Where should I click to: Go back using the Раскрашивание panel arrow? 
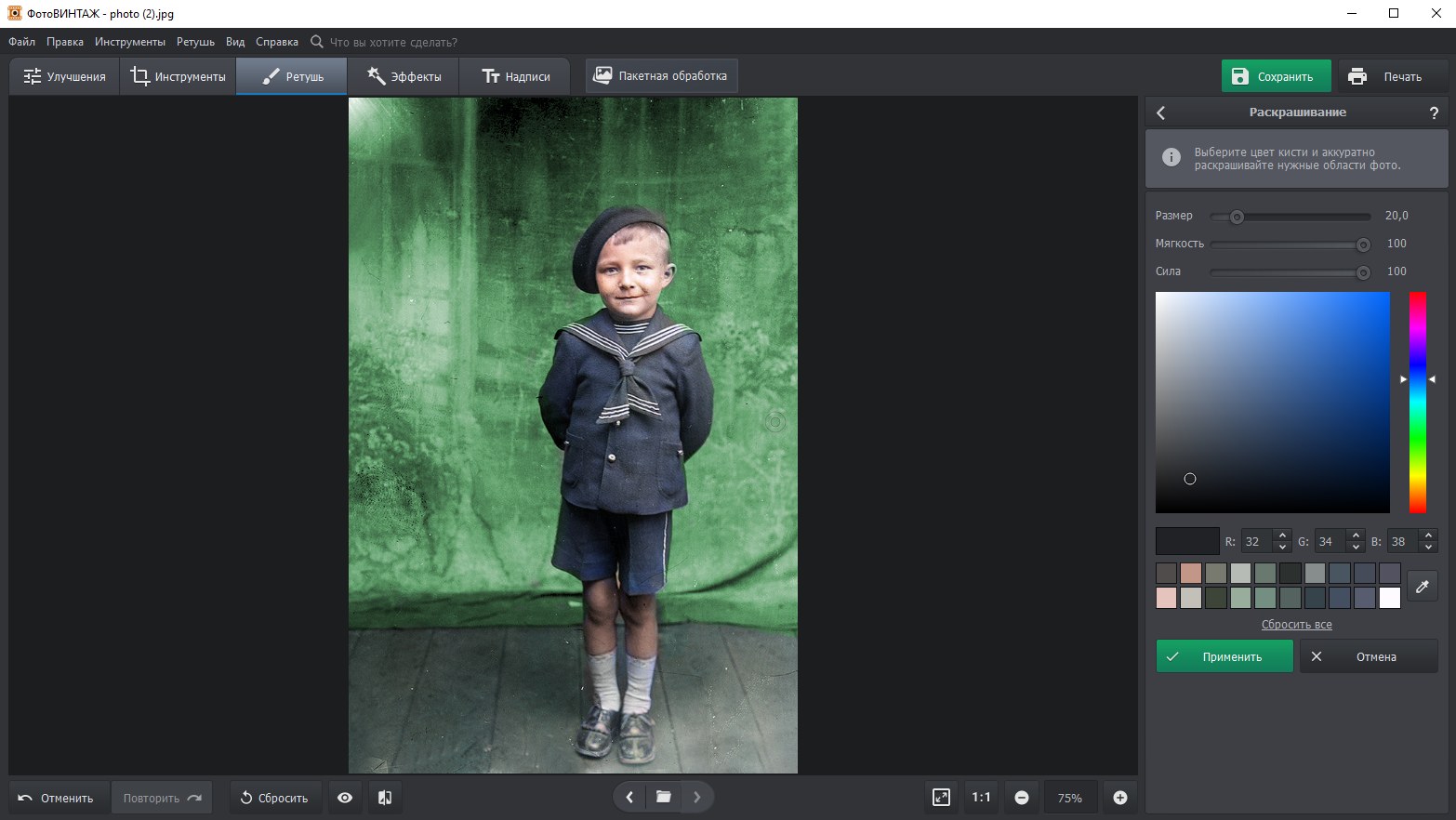(1161, 112)
